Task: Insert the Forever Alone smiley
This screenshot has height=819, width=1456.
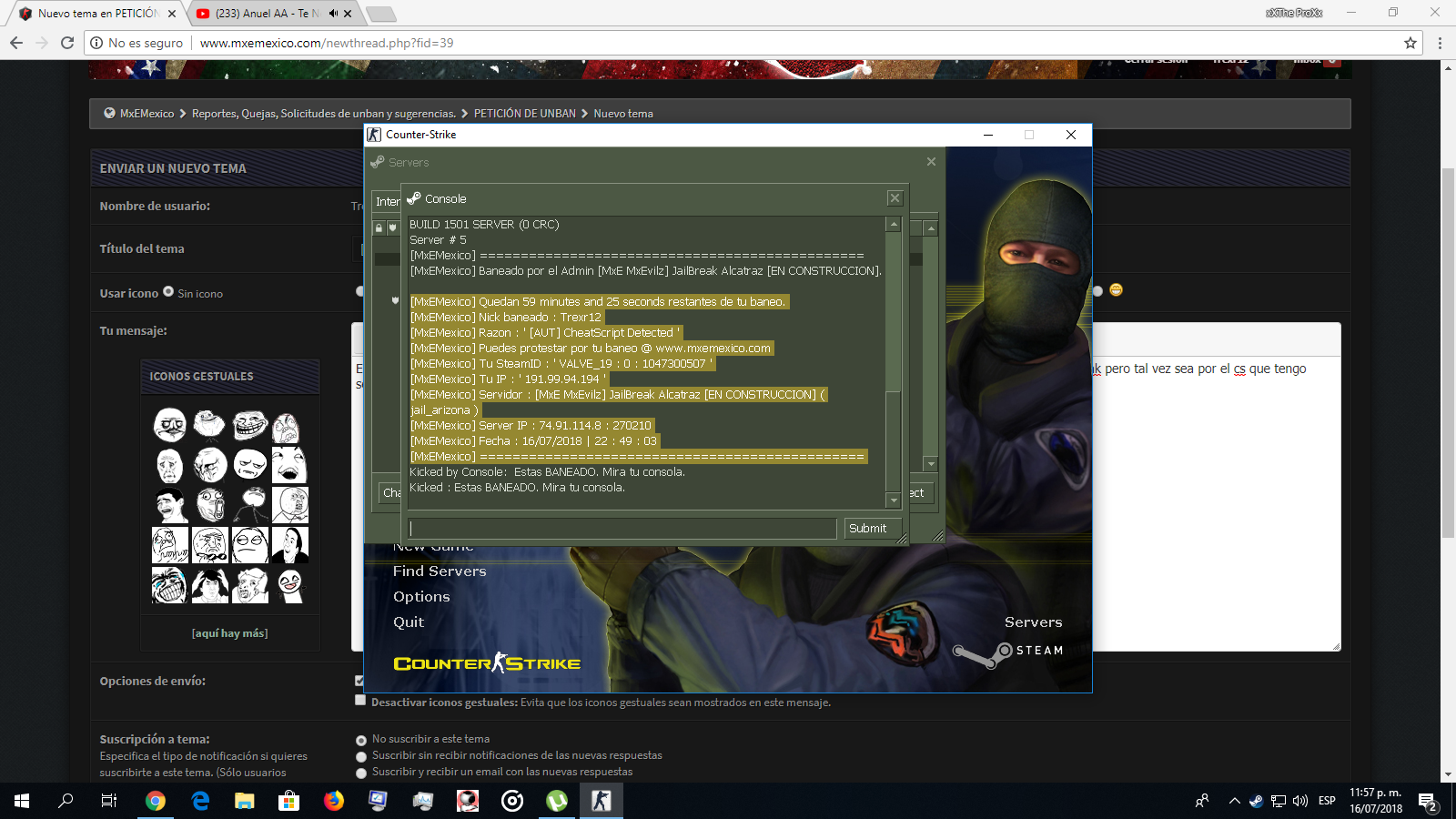Action: pyautogui.click(x=209, y=425)
